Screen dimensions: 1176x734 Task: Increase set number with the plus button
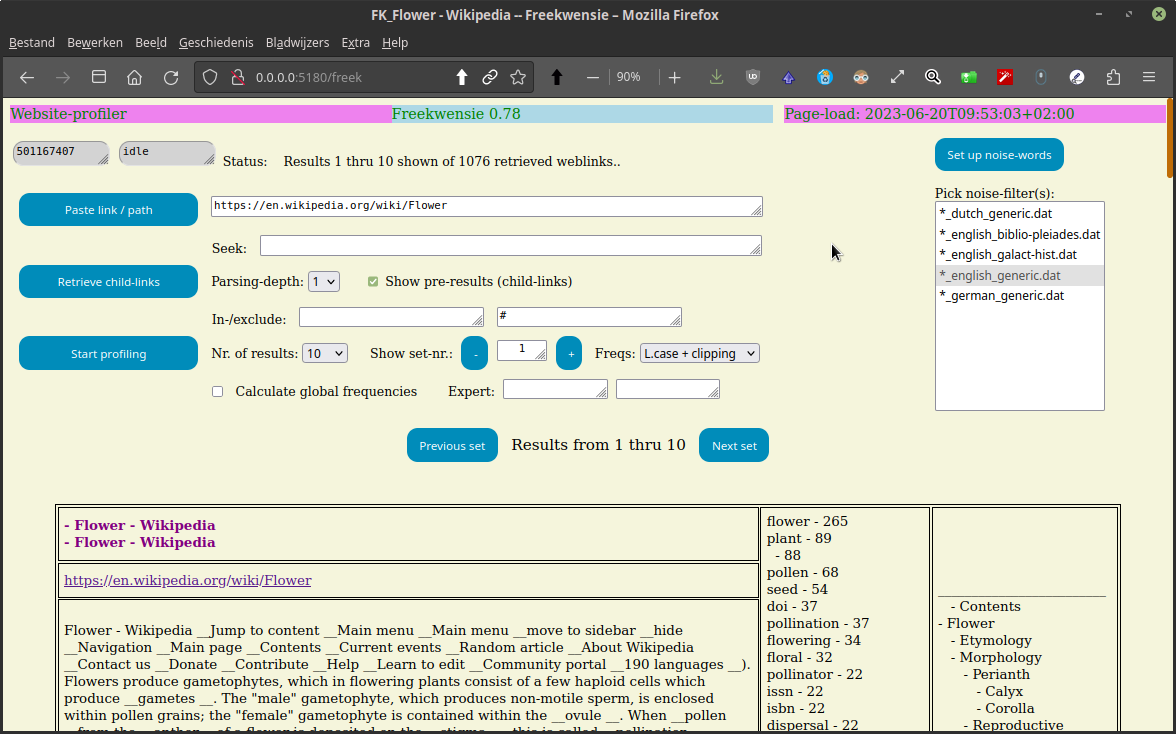click(569, 353)
